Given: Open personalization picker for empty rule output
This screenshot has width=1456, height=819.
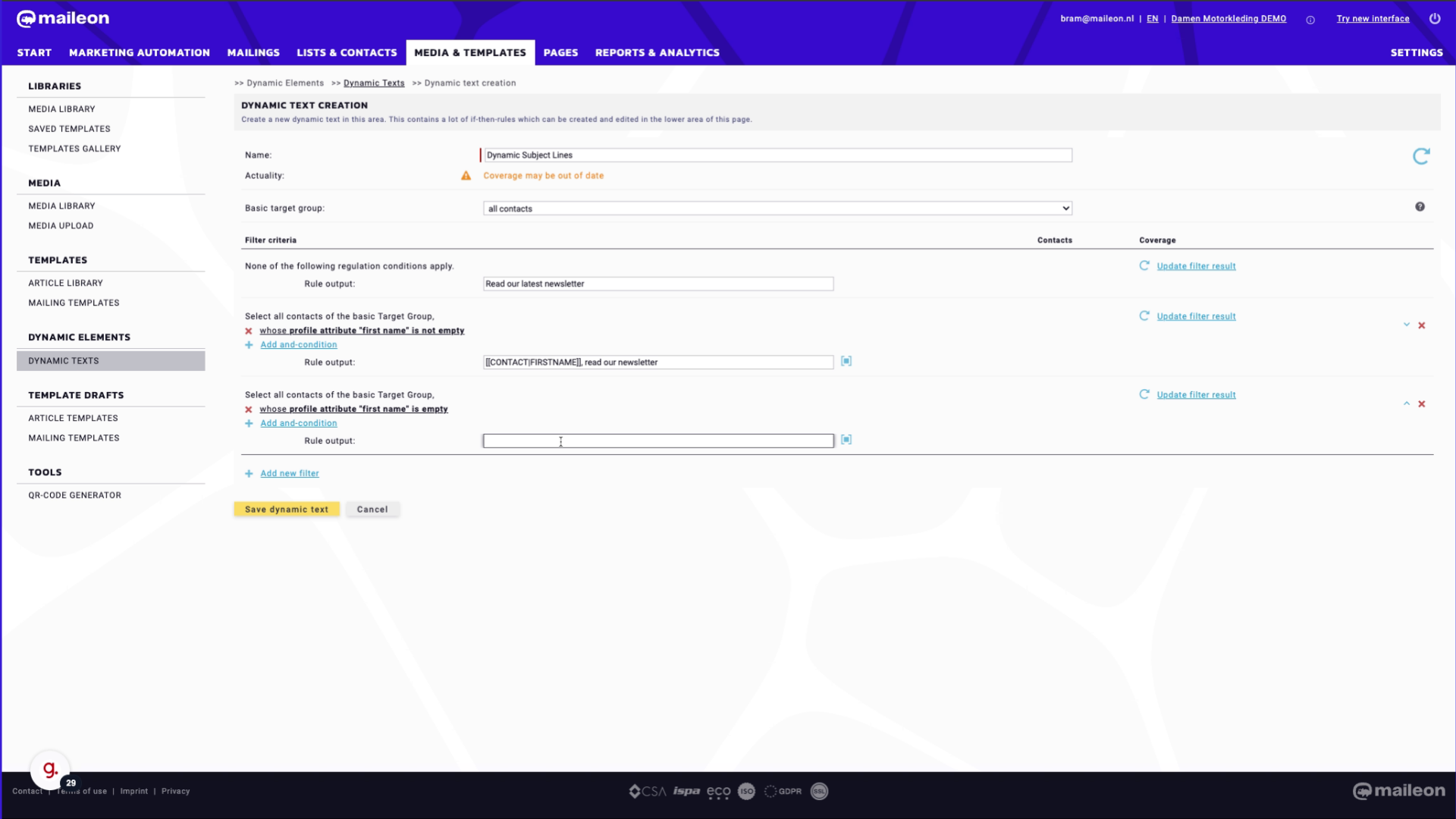Looking at the screenshot, I should coord(846,440).
